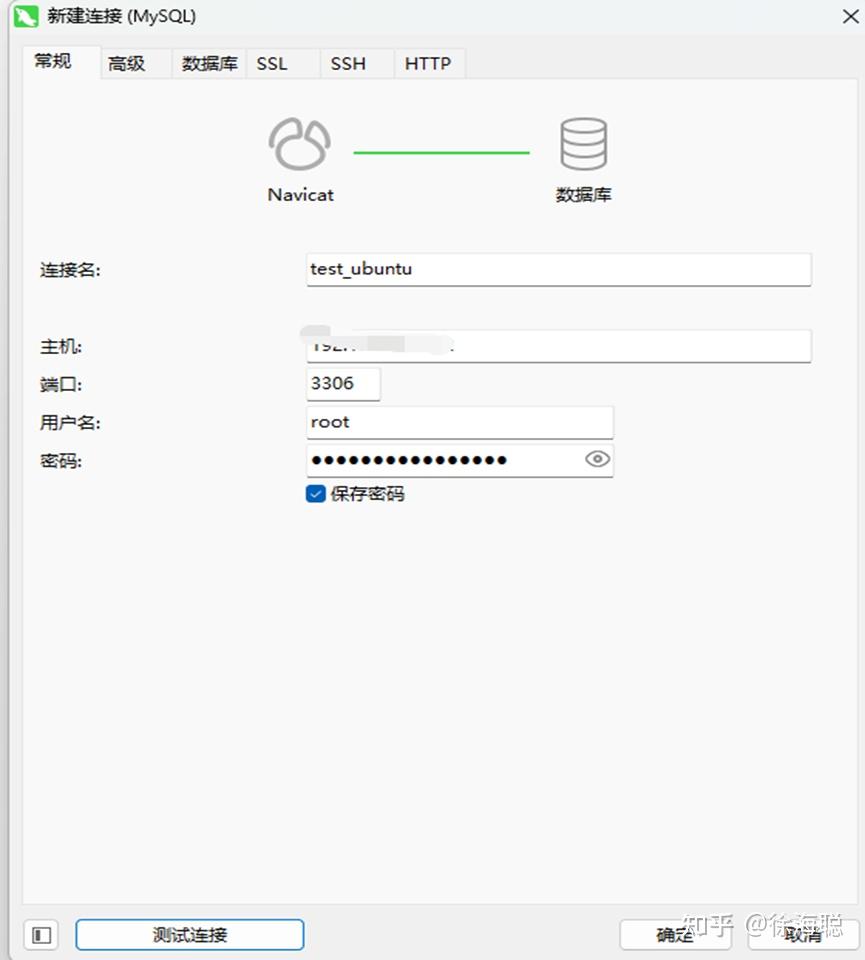Click the Navicat logo in the dialog
The image size is (865, 960).
point(299,142)
